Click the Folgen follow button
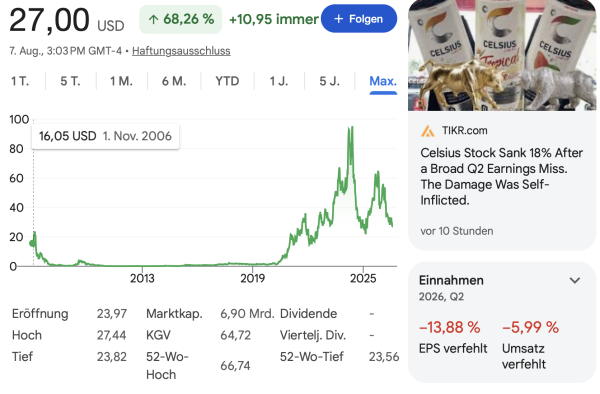The width and height of the screenshot is (600, 394). pyautogui.click(x=359, y=19)
